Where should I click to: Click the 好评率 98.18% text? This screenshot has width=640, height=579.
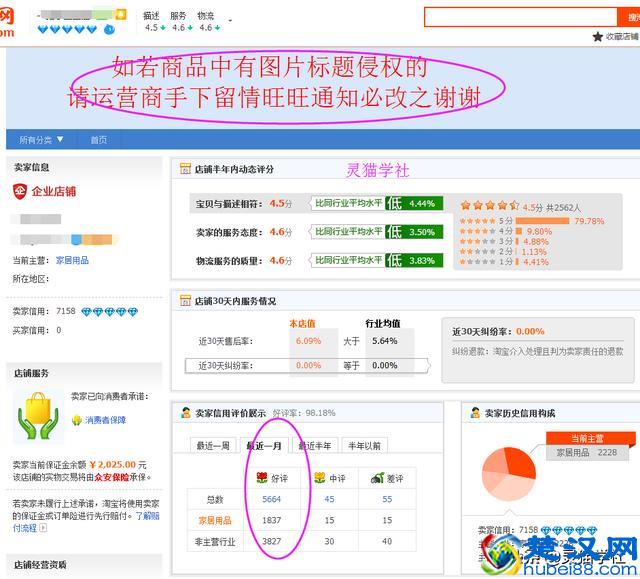[x=304, y=413]
